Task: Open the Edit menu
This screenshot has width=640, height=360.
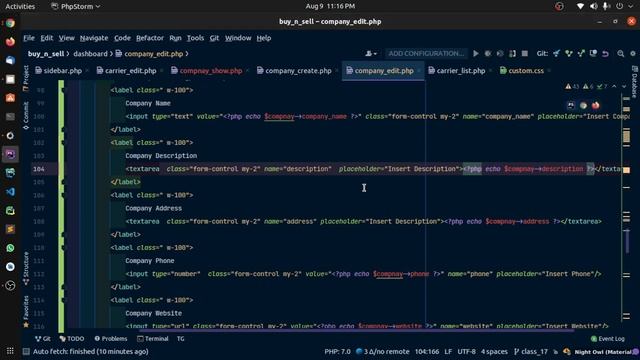Action: 47,38
